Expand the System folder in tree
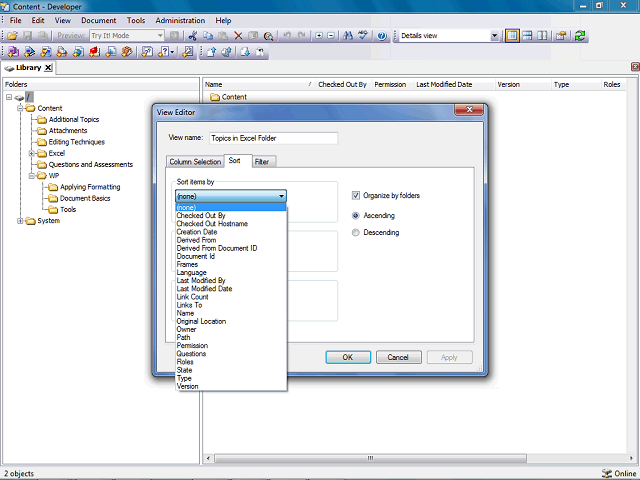The width and height of the screenshot is (640, 480). pos(20,221)
